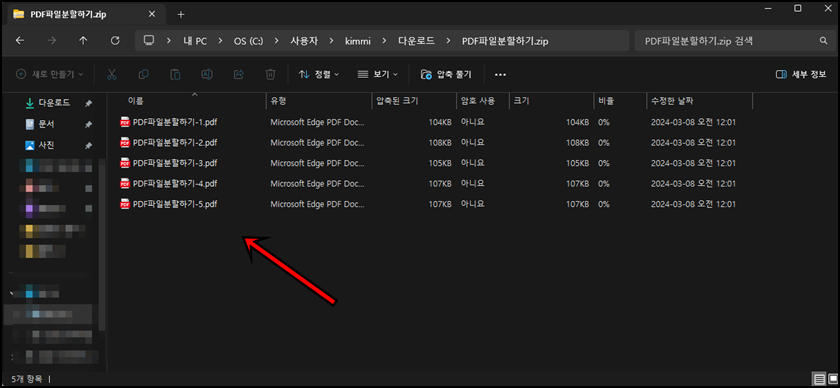Click PDF icon of PDF파일분할하기-3.pdf
This screenshot has width=840, height=388.
pos(125,163)
